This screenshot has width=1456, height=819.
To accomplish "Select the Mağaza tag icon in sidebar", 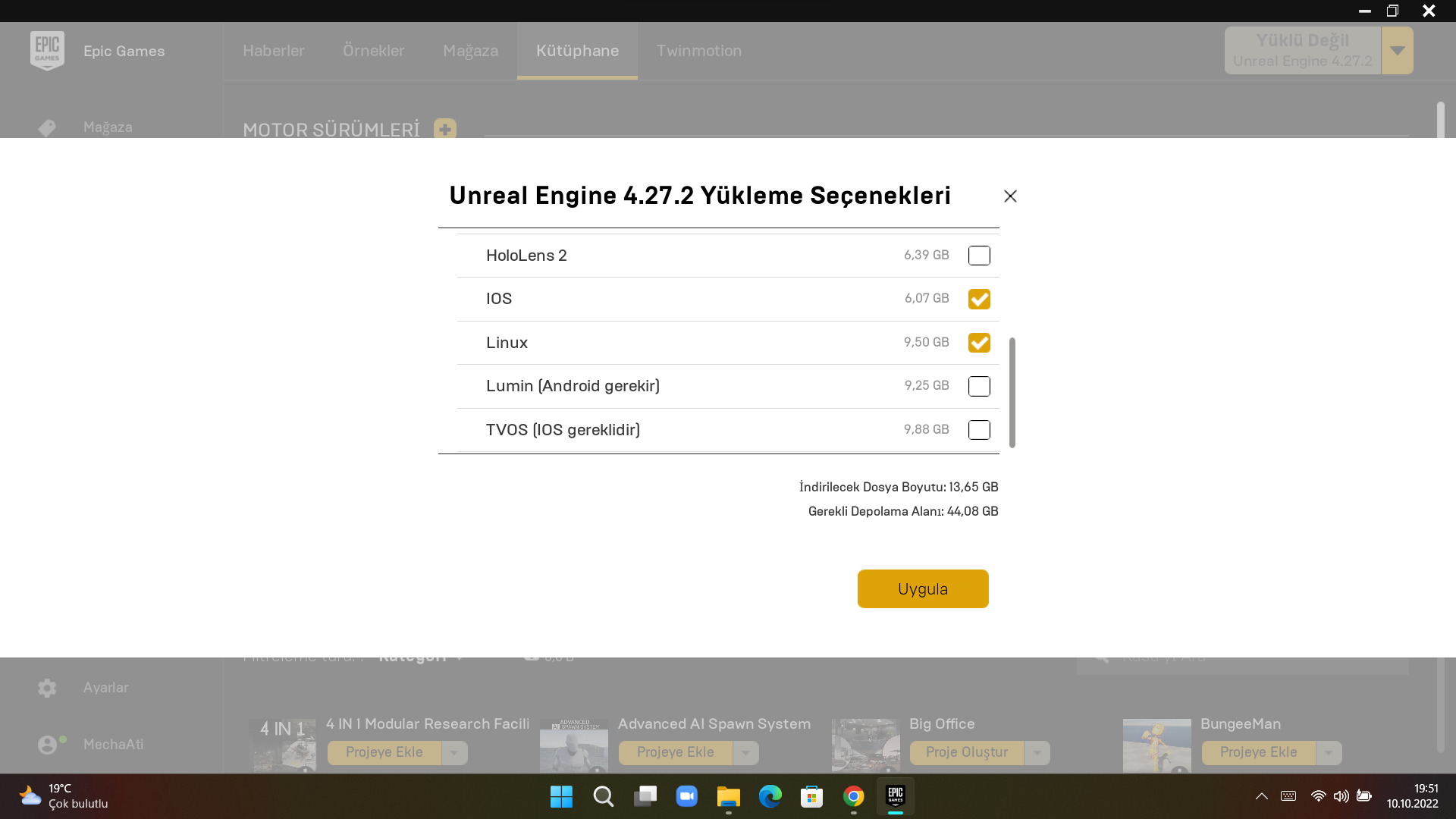I will (46, 127).
